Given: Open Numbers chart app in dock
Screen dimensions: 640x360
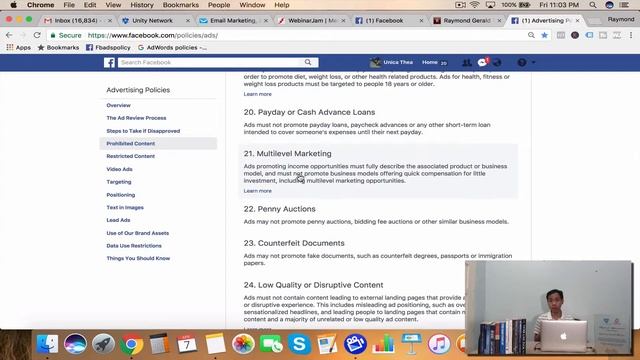Looking at the screenshot, I should click(383, 344).
